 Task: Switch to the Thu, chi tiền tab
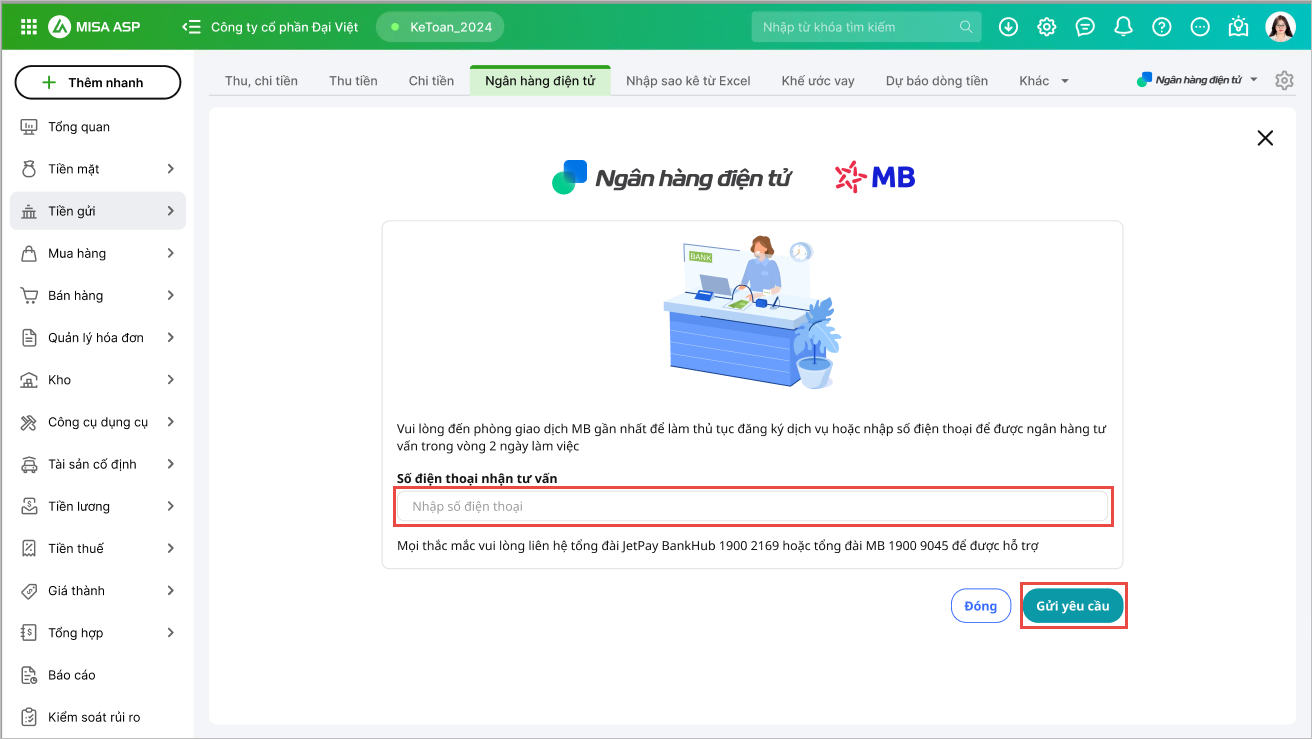[261, 81]
